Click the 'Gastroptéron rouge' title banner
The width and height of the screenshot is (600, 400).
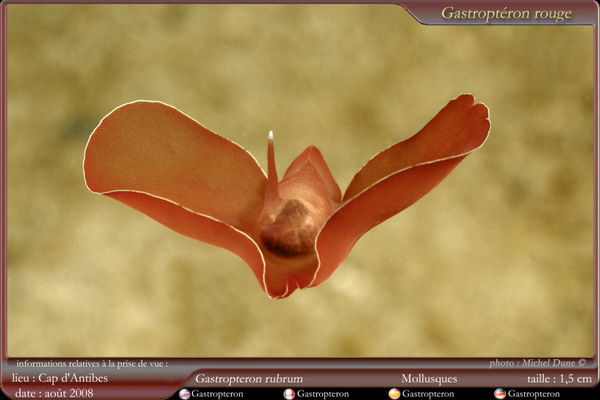[x=506, y=13]
